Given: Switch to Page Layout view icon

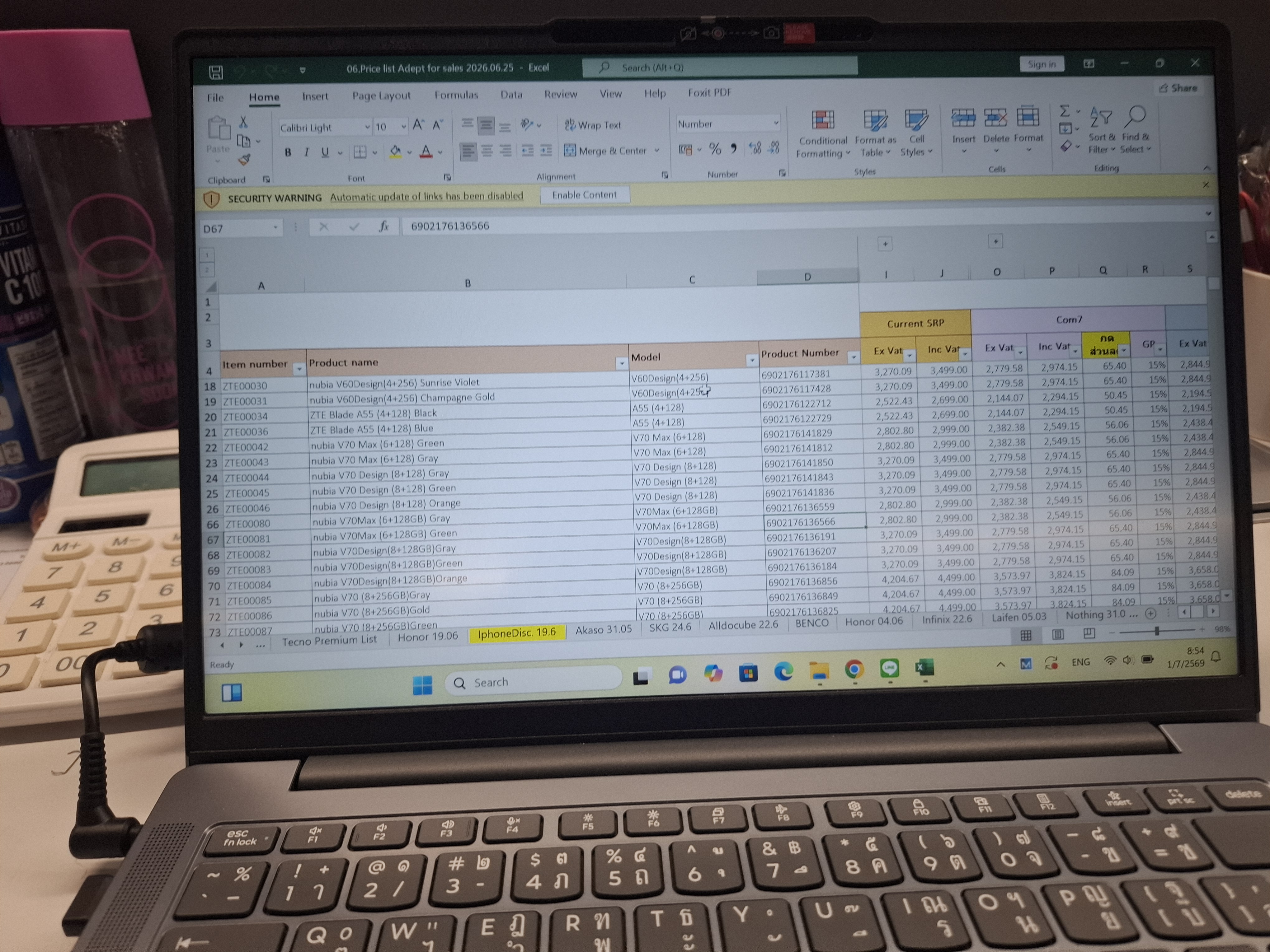Looking at the screenshot, I should click(x=1058, y=633).
